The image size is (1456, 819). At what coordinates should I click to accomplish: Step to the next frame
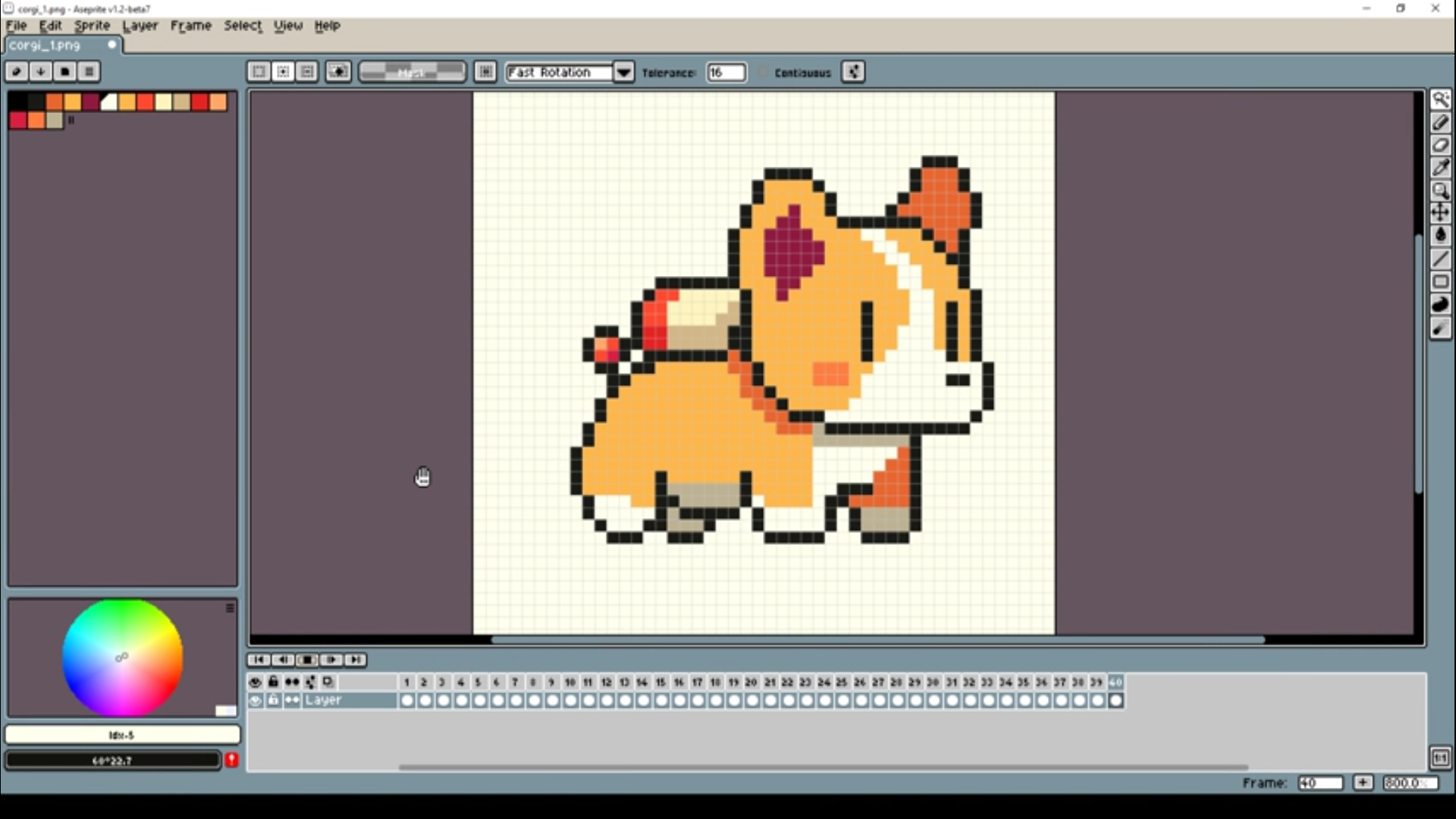(331, 660)
